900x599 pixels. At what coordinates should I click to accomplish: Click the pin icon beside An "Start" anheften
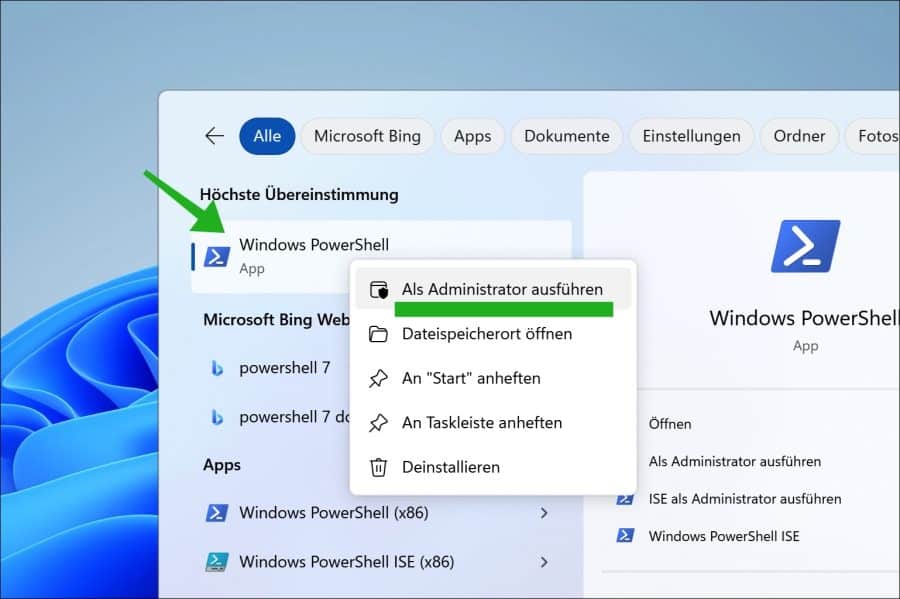378,378
